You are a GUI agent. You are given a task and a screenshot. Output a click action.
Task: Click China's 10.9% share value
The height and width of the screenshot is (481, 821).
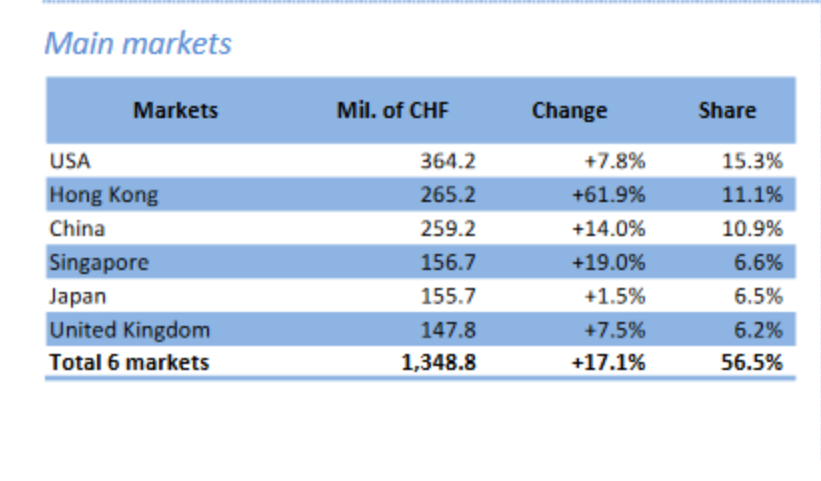pos(752,228)
